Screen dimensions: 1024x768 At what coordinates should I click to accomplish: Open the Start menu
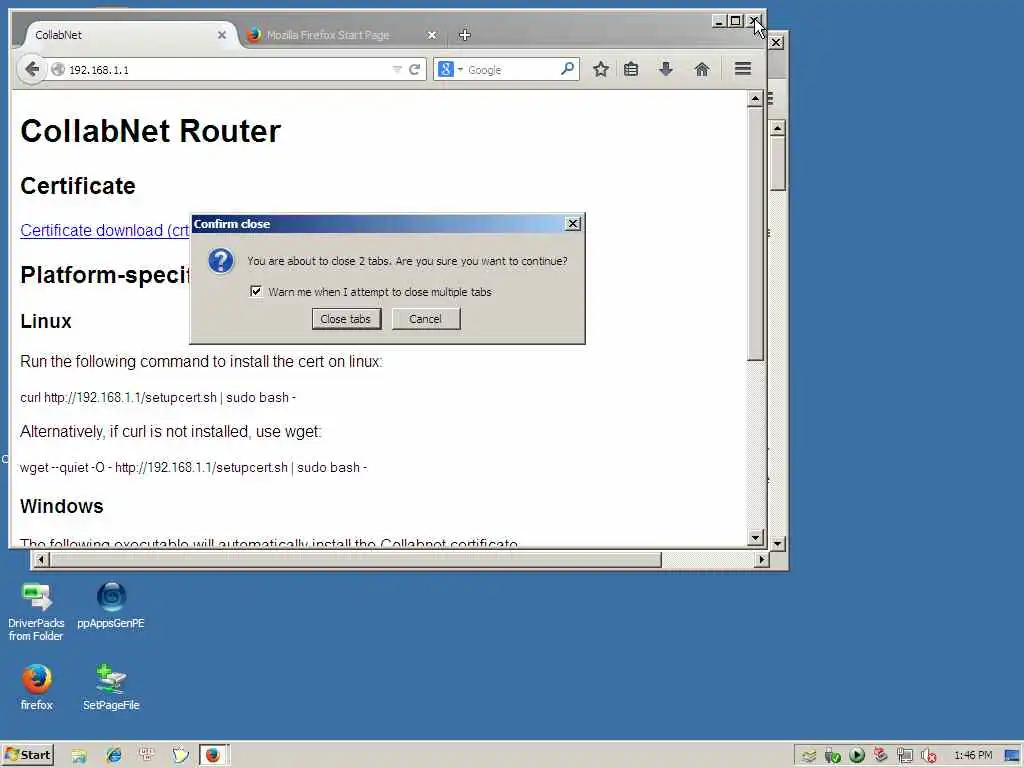[x=27, y=755]
